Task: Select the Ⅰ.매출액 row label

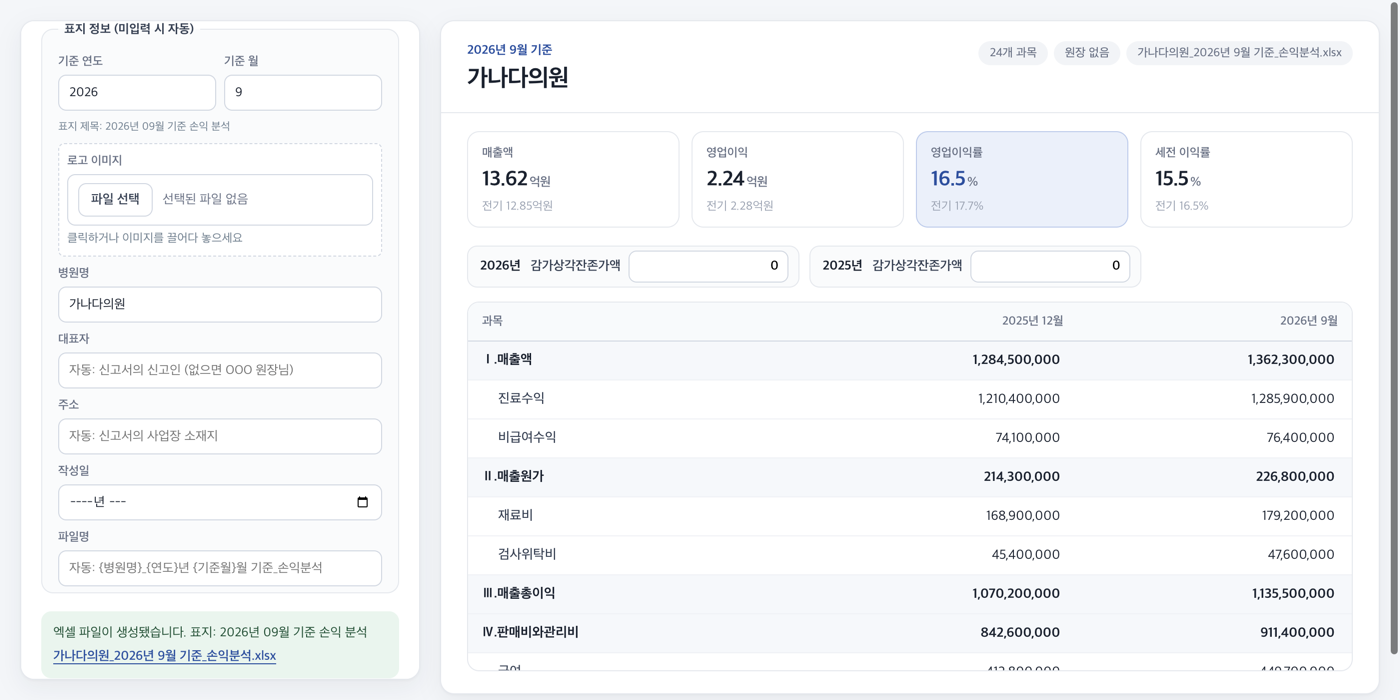Action: click(507, 360)
